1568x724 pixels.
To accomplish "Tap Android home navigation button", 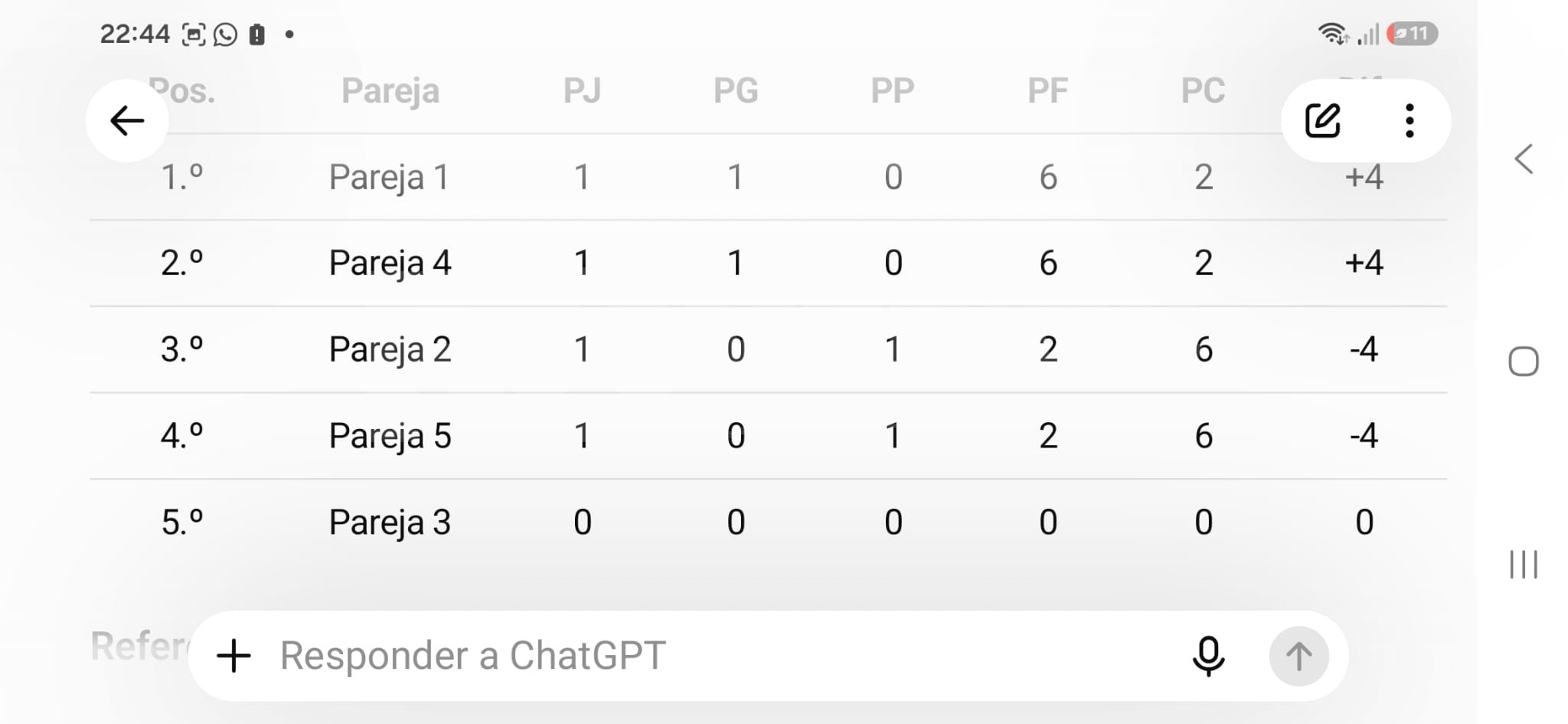I will click(x=1523, y=362).
